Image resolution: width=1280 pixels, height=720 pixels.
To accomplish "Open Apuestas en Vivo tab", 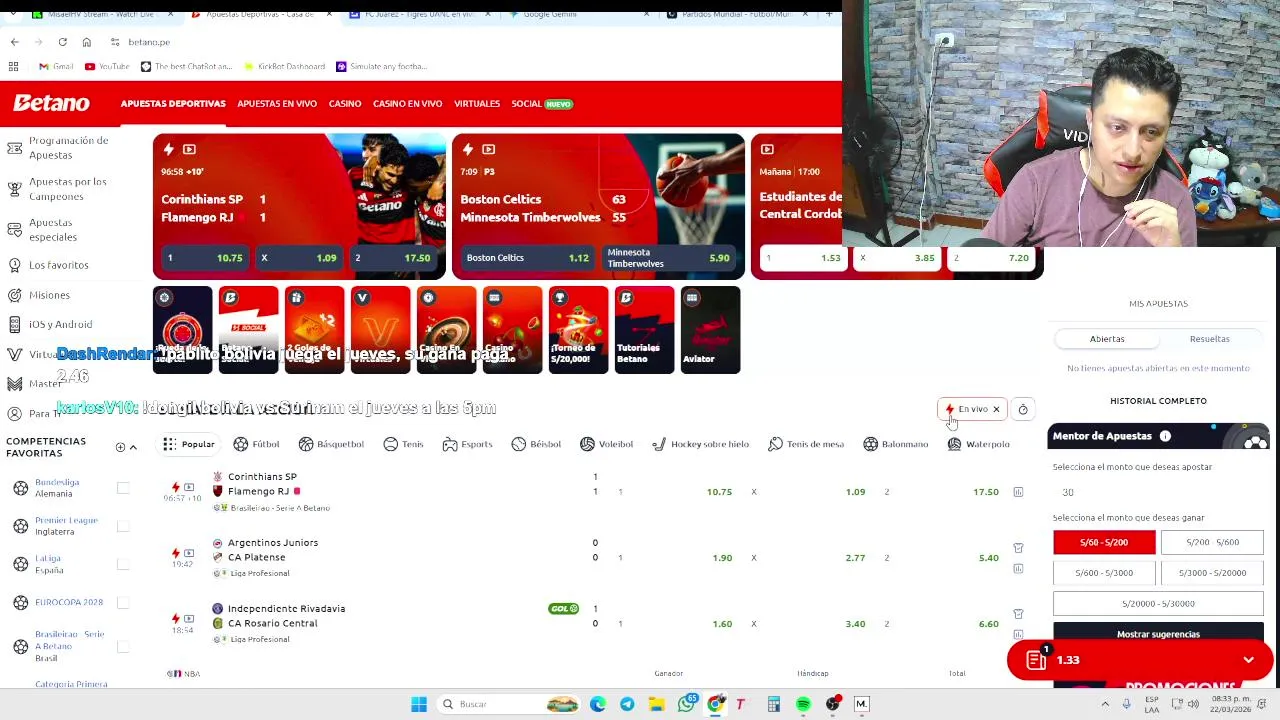I will (277, 104).
